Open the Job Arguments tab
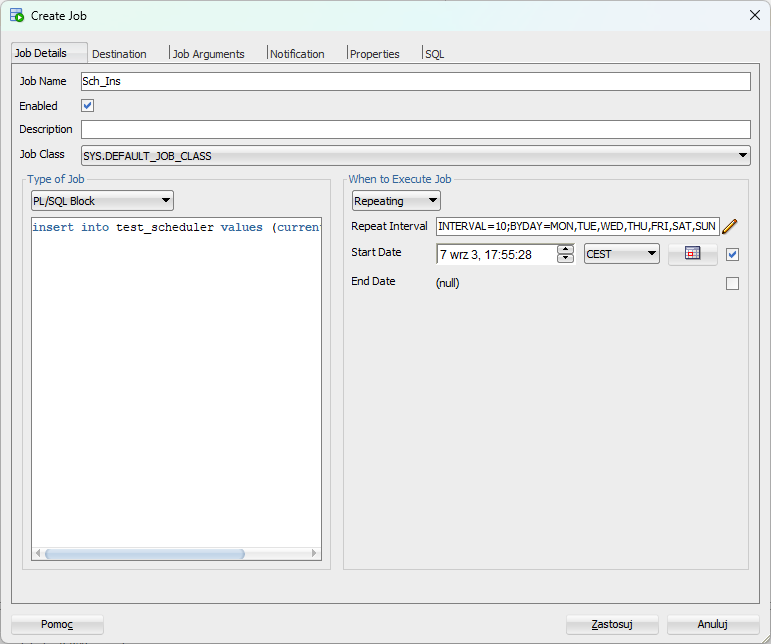 point(208,54)
